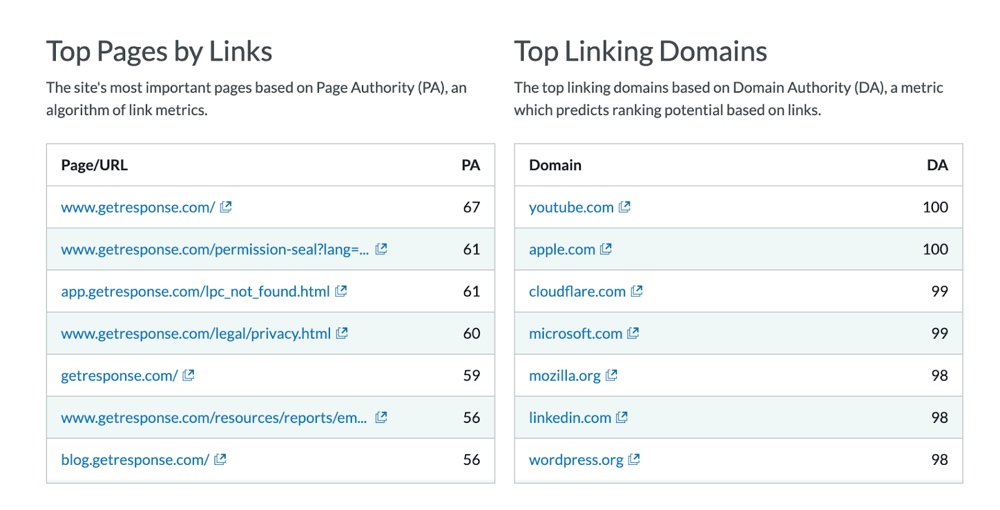Screen dimensions: 1000x510
Task: Click PA value 67 for www.getresponse.com/
Action: tap(471, 207)
